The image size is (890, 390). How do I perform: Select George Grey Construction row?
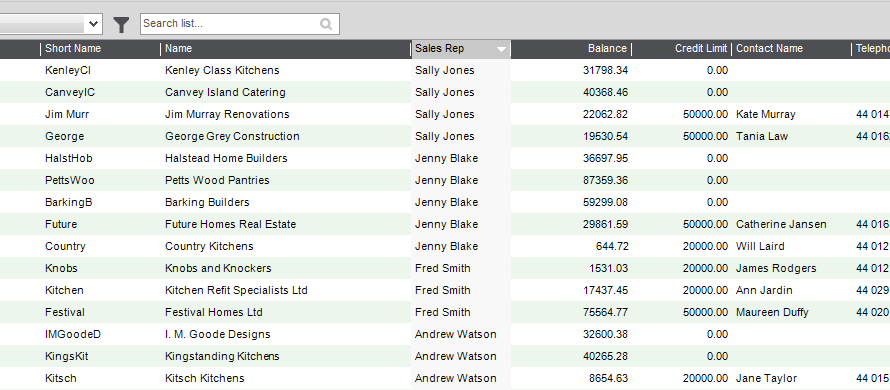pyautogui.click(x=445, y=136)
